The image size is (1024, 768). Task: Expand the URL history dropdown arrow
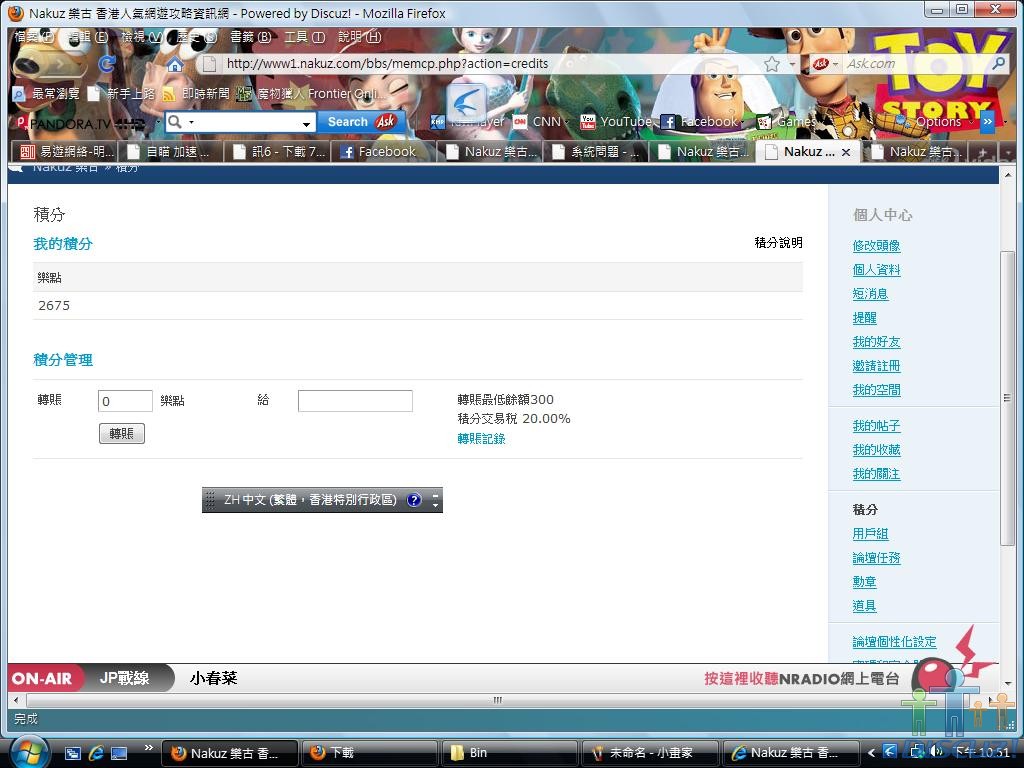(x=793, y=64)
